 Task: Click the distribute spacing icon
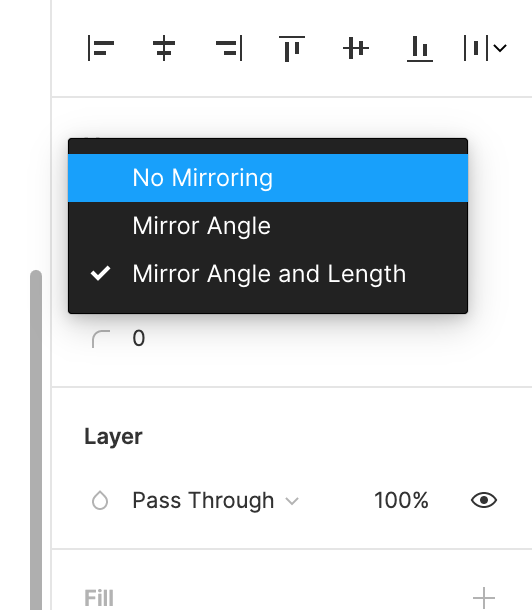476,48
